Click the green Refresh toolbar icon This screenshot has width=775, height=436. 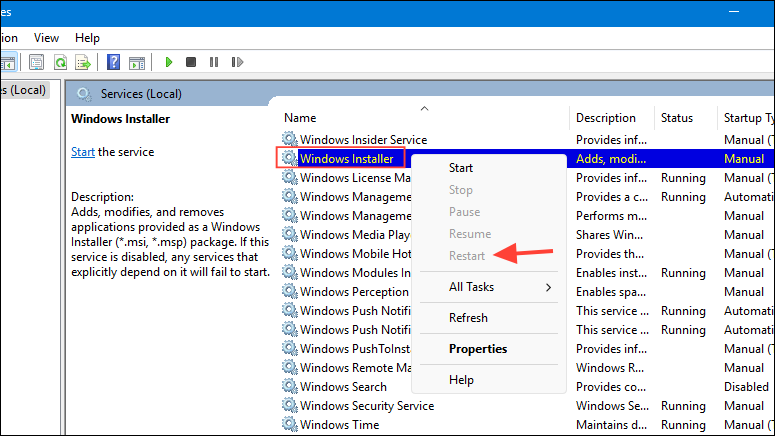point(60,62)
